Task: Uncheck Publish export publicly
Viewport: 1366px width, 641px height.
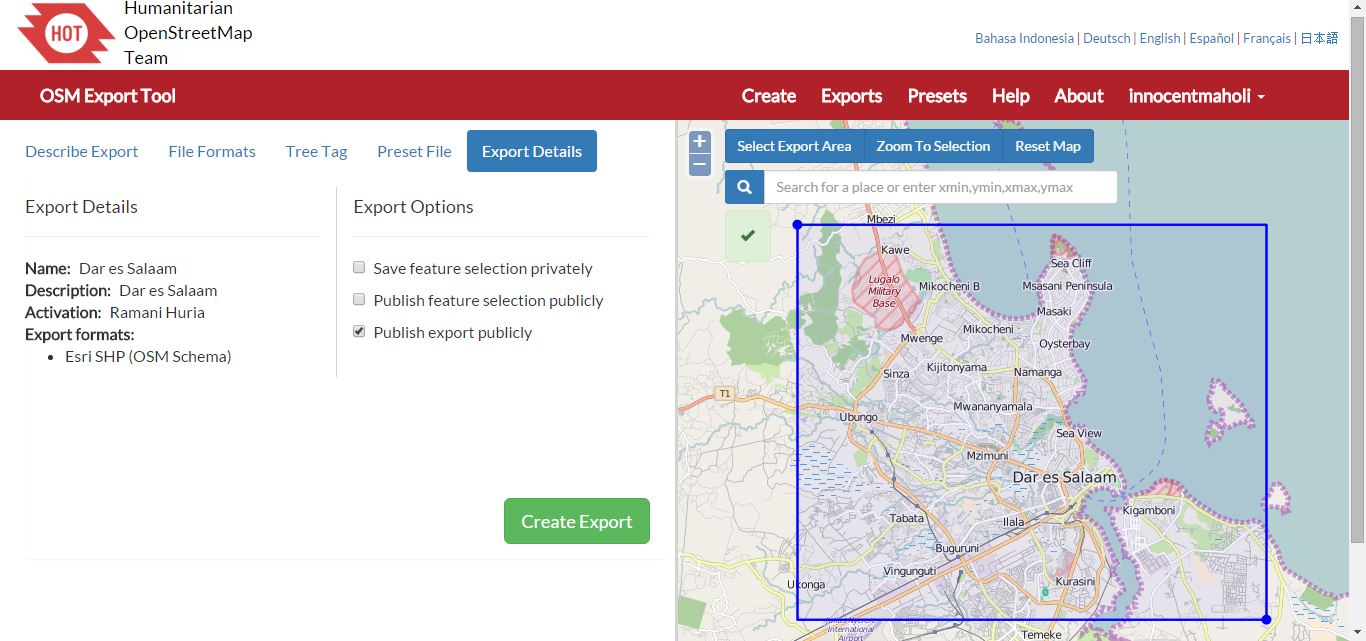Action: (x=359, y=332)
